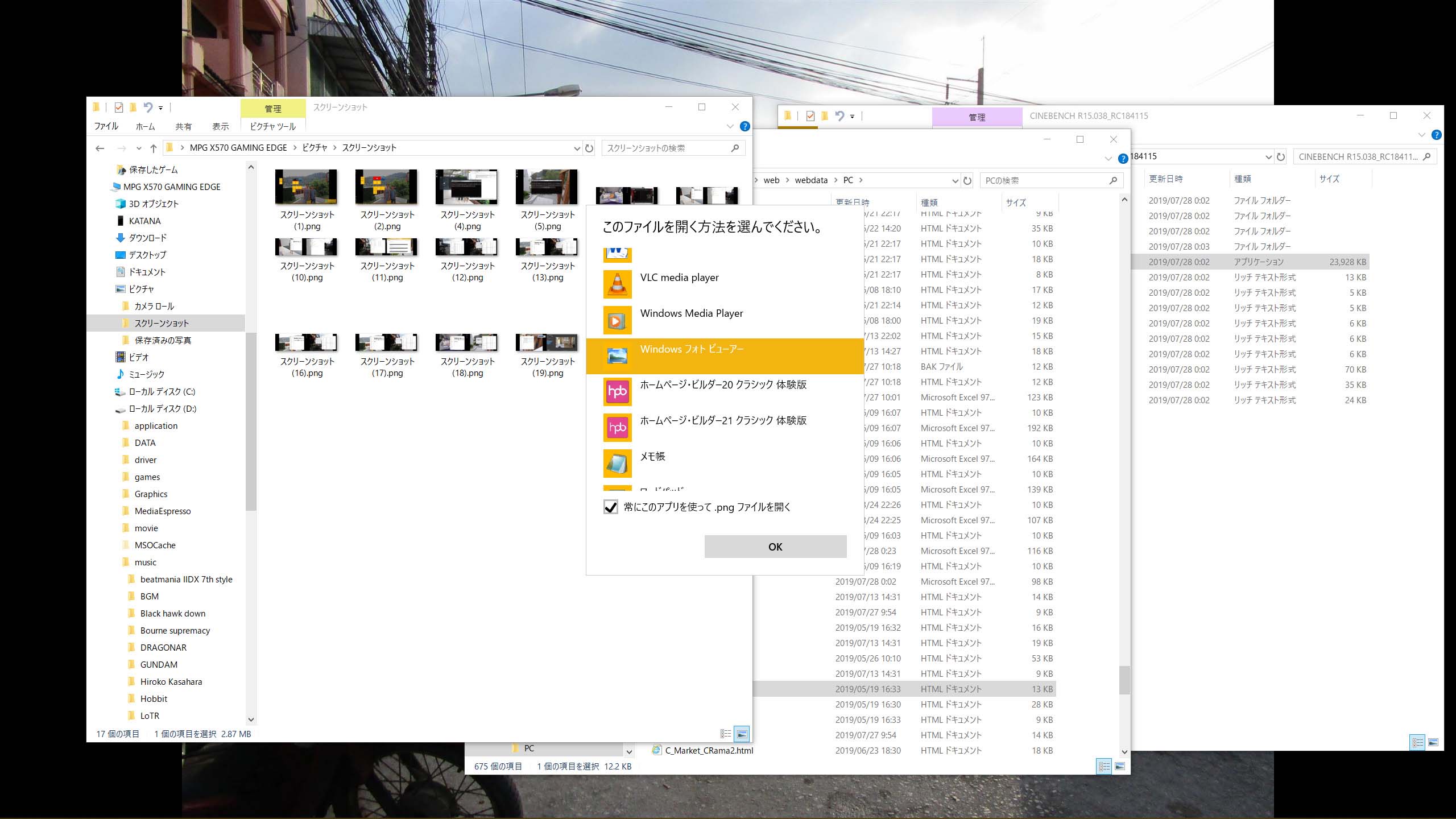
Task: Open help icon in スクリーンショット window
Action: point(744,126)
